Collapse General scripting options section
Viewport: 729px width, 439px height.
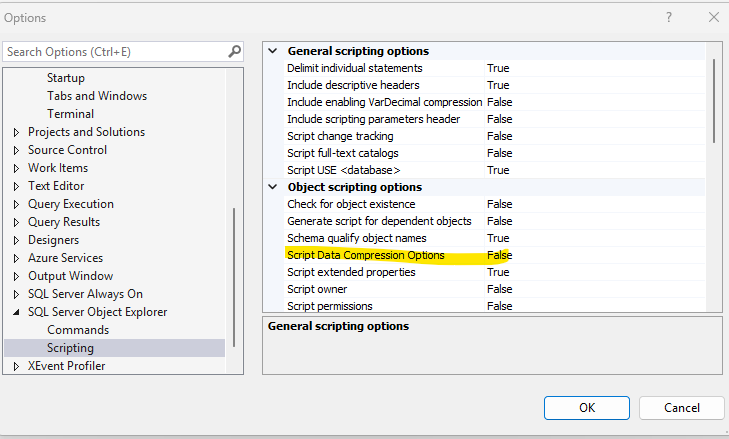coord(273,51)
